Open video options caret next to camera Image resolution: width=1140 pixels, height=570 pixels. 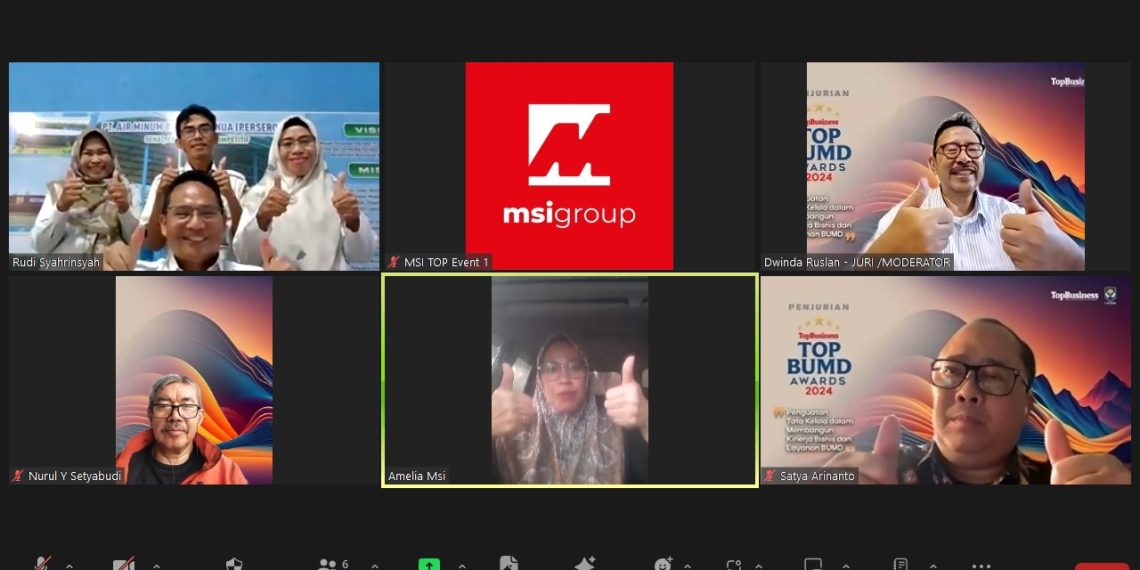tap(156, 566)
